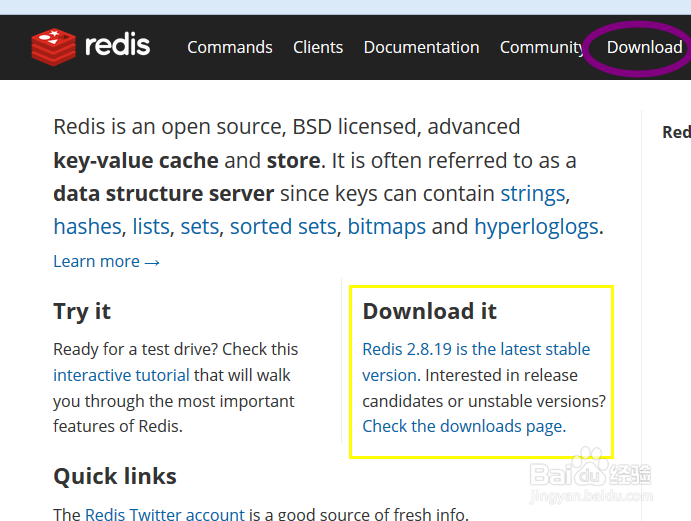The width and height of the screenshot is (691, 521).
Task: Open the hashes link
Action: pos(87,227)
